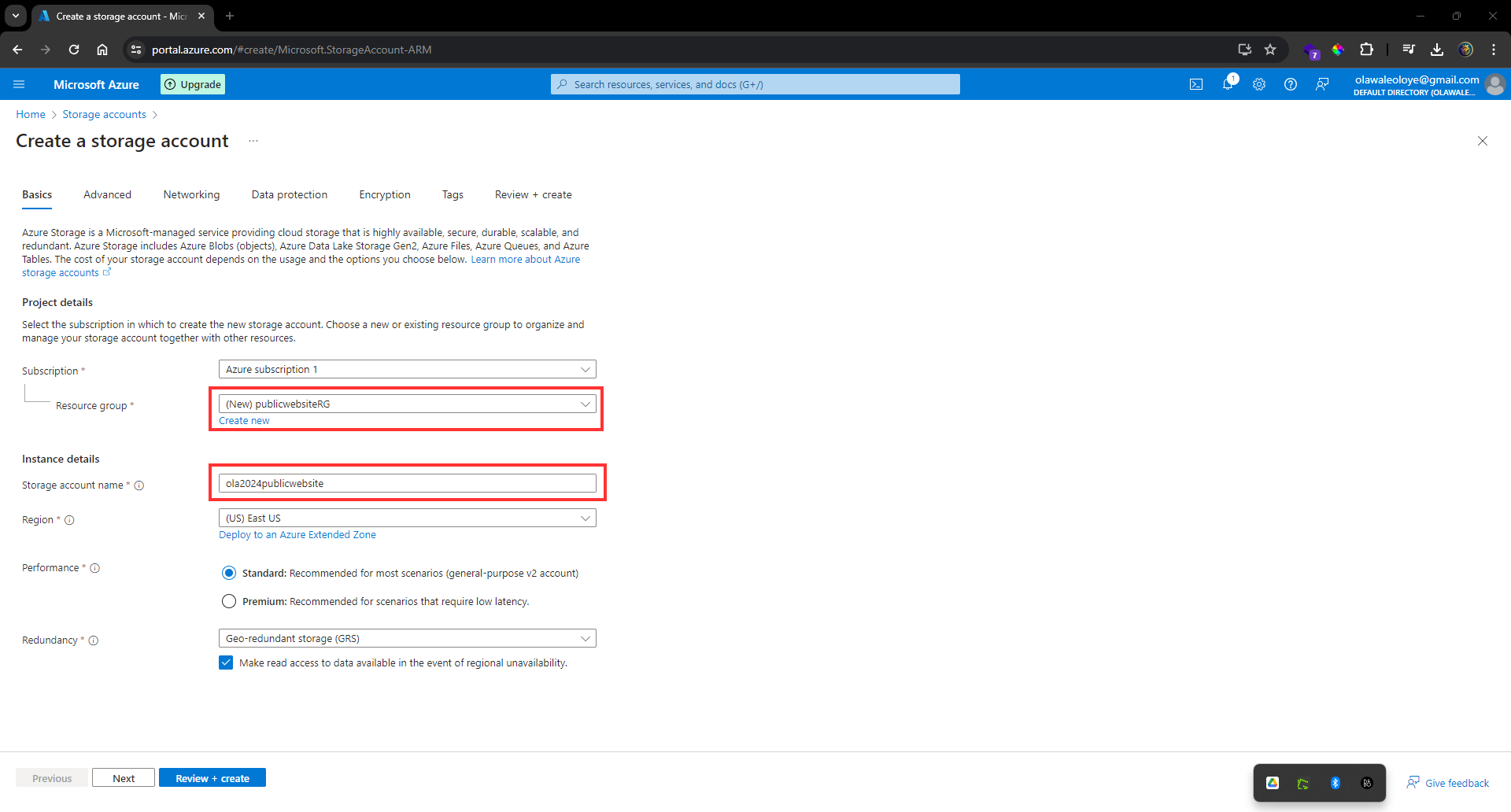
Task: Go to Storage accounts breadcrumb
Action: coord(105,114)
